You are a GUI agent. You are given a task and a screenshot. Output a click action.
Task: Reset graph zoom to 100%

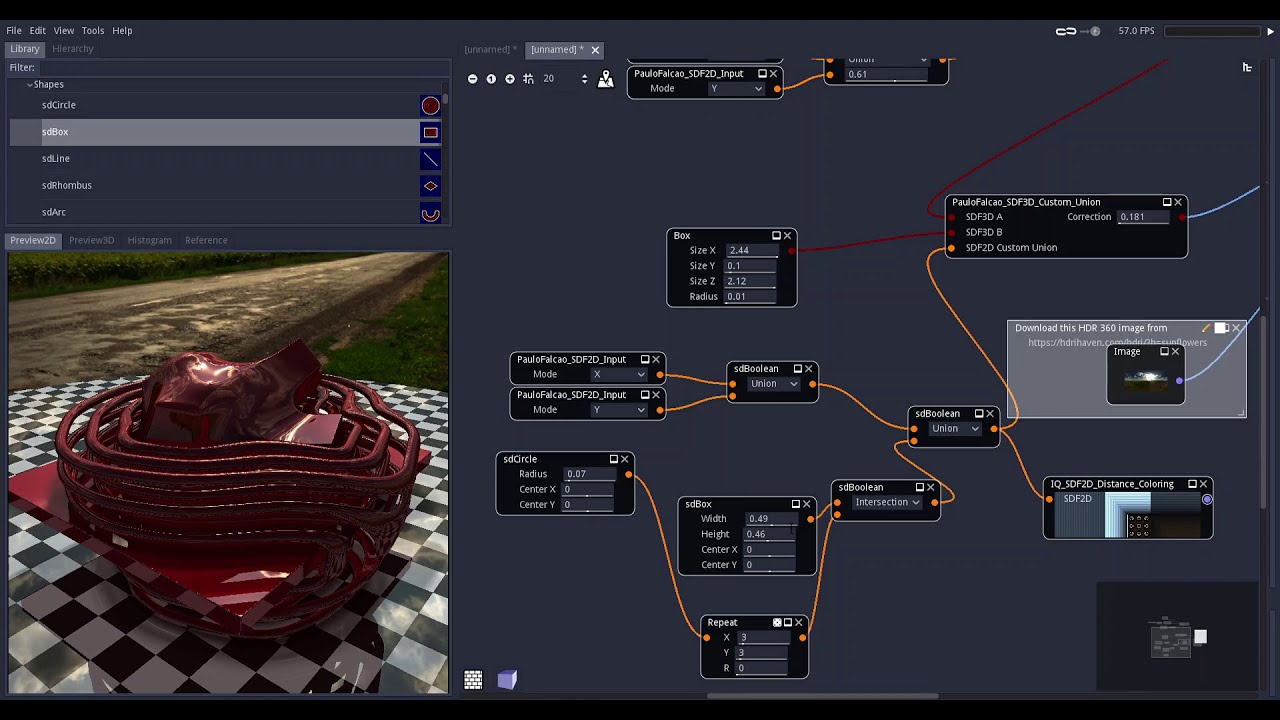tap(491, 79)
